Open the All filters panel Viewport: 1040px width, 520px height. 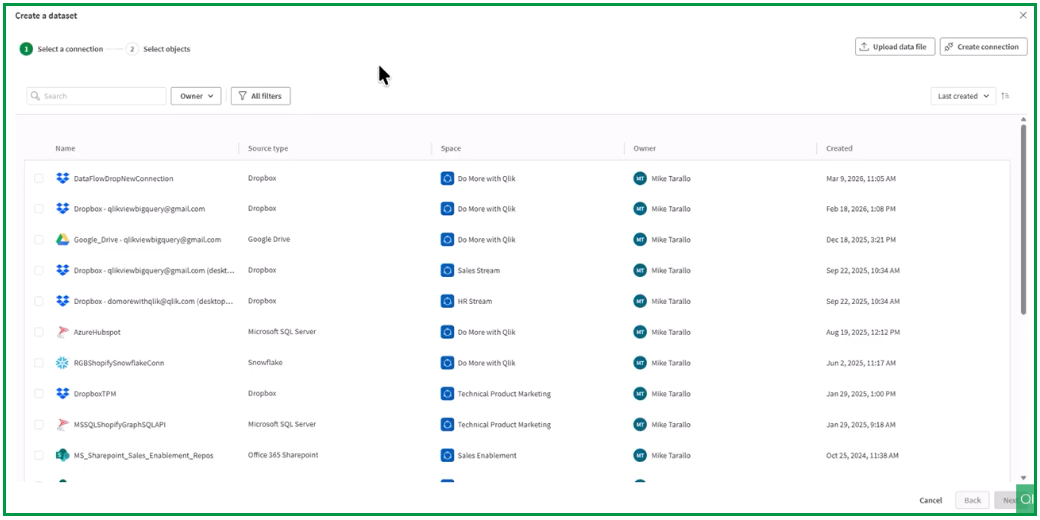click(x=260, y=96)
